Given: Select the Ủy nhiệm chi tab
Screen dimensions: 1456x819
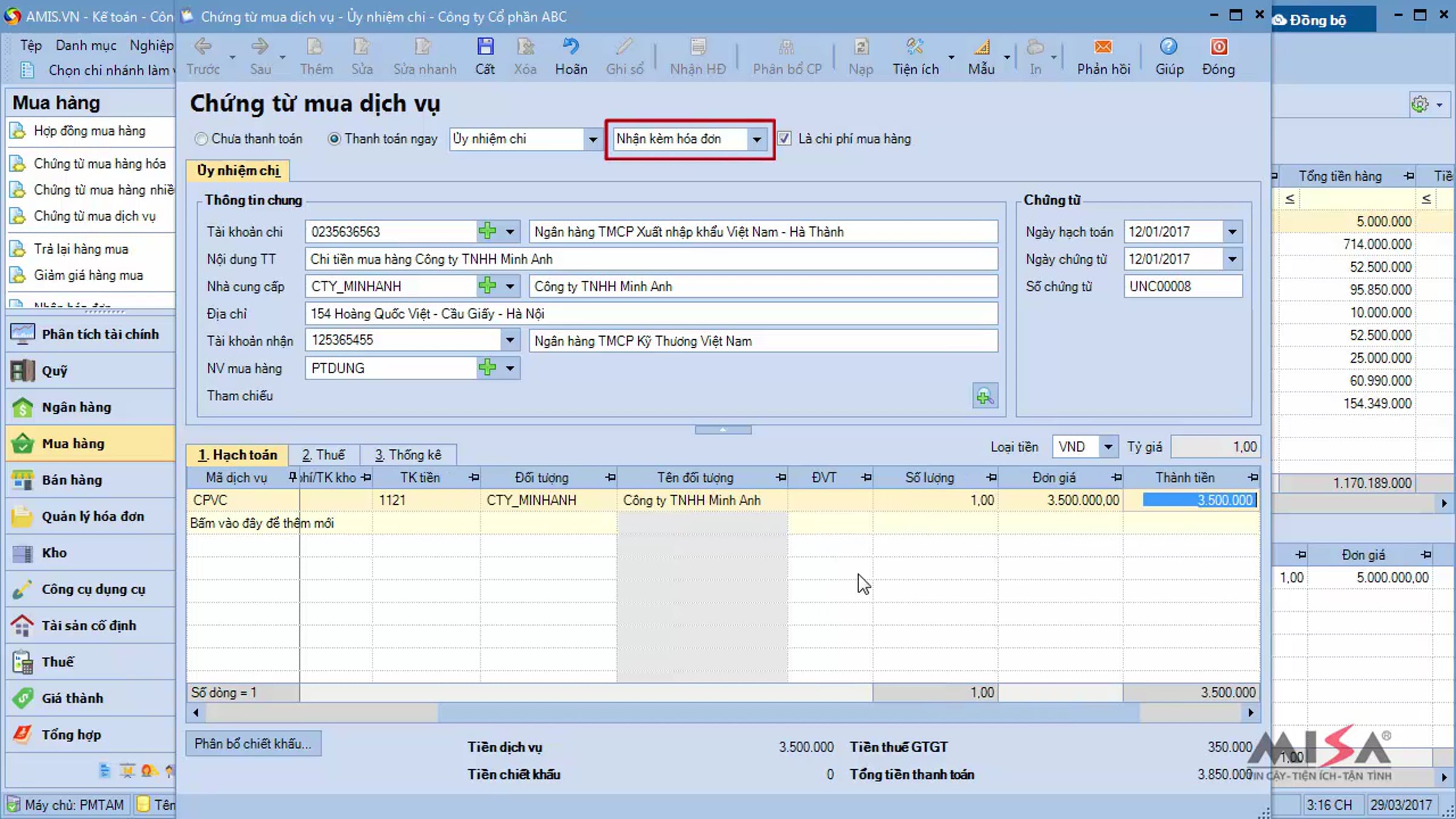Looking at the screenshot, I should click(x=238, y=171).
